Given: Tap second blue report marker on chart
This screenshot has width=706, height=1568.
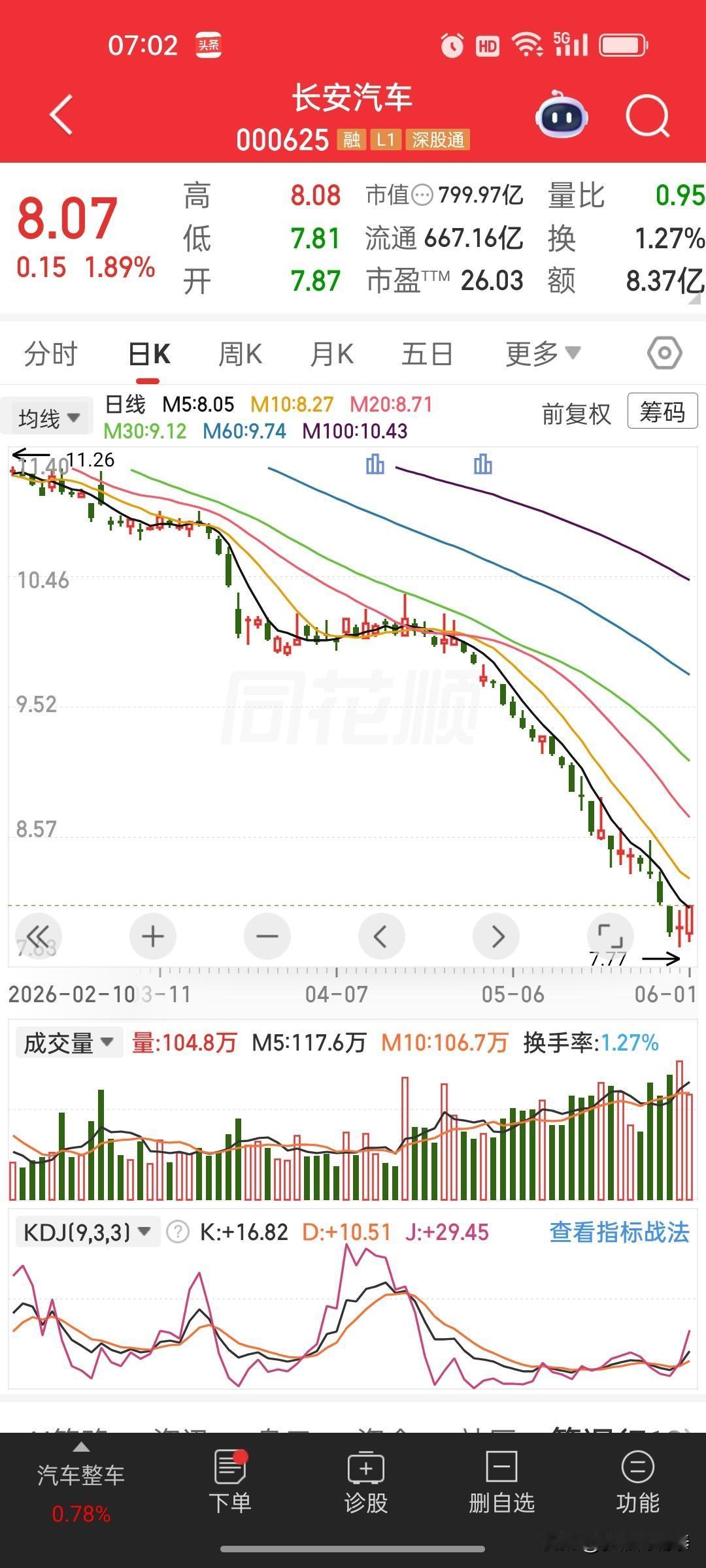Looking at the screenshot, I should [x=482, y=465].
